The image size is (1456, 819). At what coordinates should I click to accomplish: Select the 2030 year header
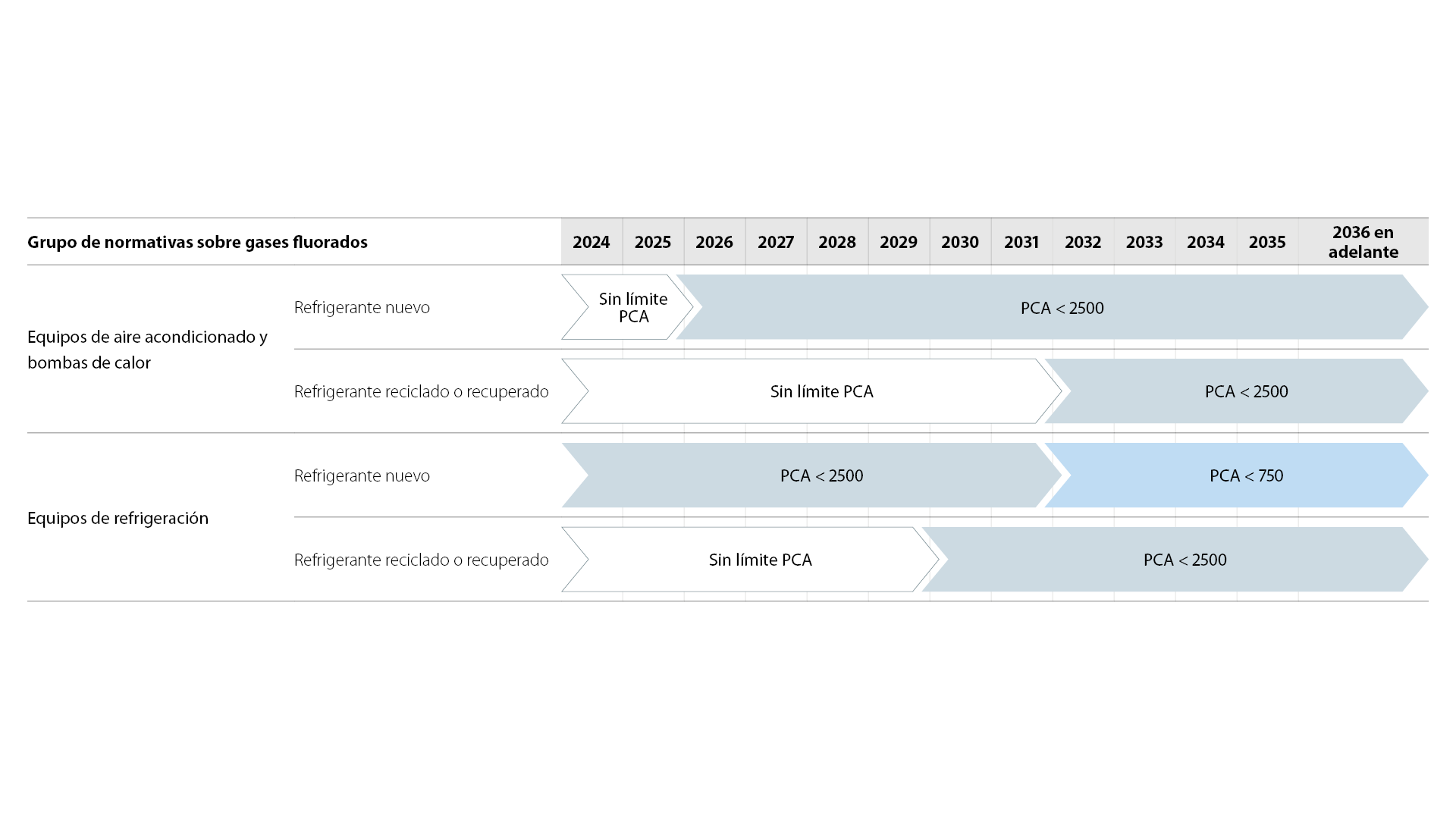(x=960, y=242)
